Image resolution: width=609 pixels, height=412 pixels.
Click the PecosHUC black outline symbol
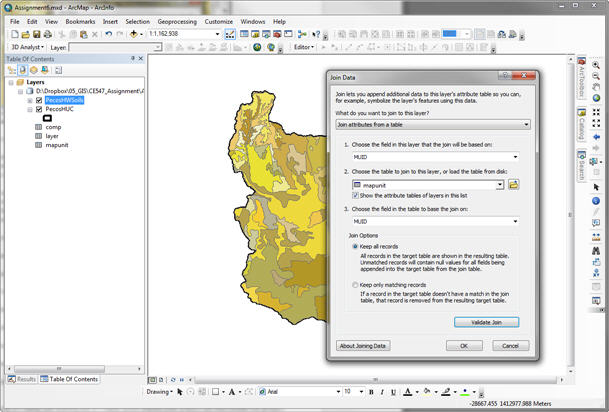click(x=47, y=118)
